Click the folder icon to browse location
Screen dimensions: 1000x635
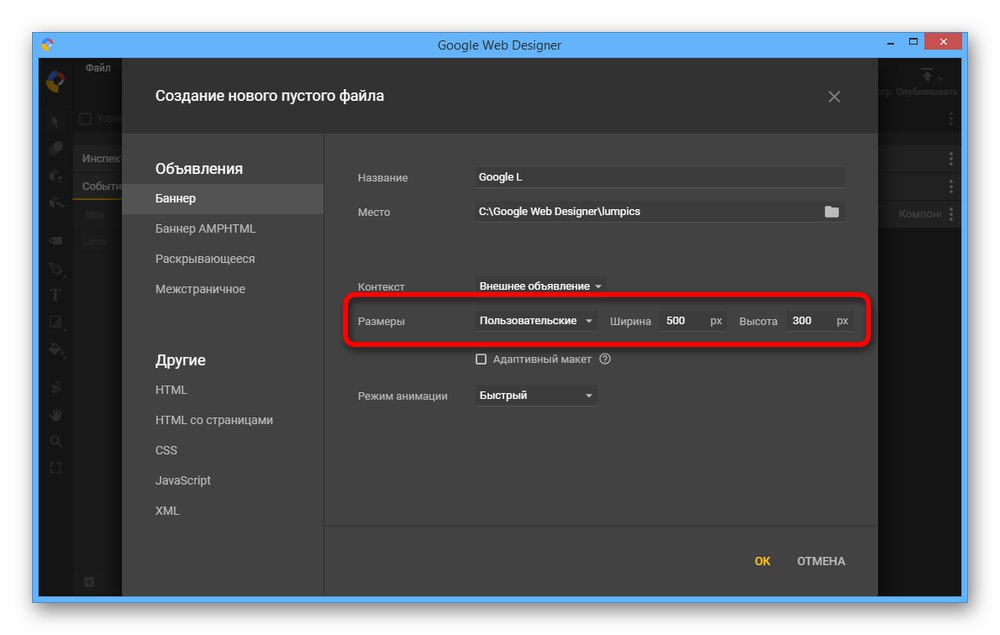click(x=831, y=212)
